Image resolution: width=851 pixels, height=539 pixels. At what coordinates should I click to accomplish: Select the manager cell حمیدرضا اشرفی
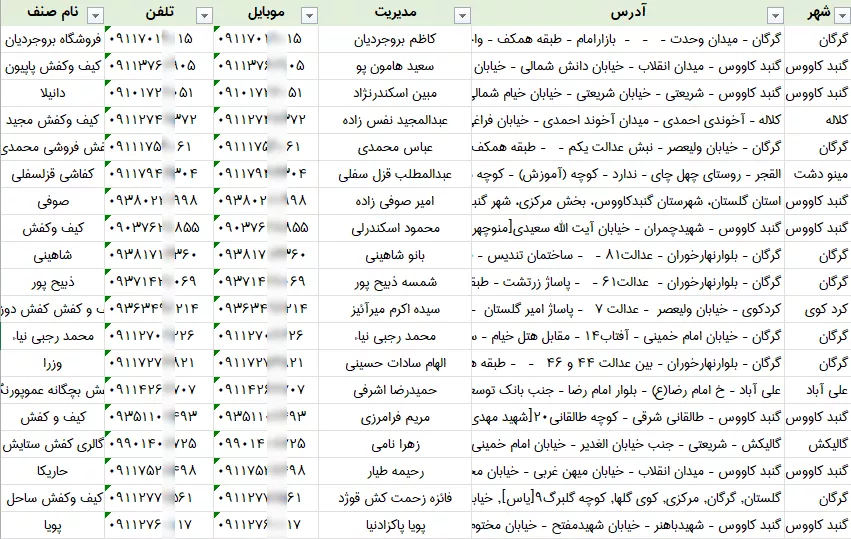pyautogui.click(x=395, y=390)
